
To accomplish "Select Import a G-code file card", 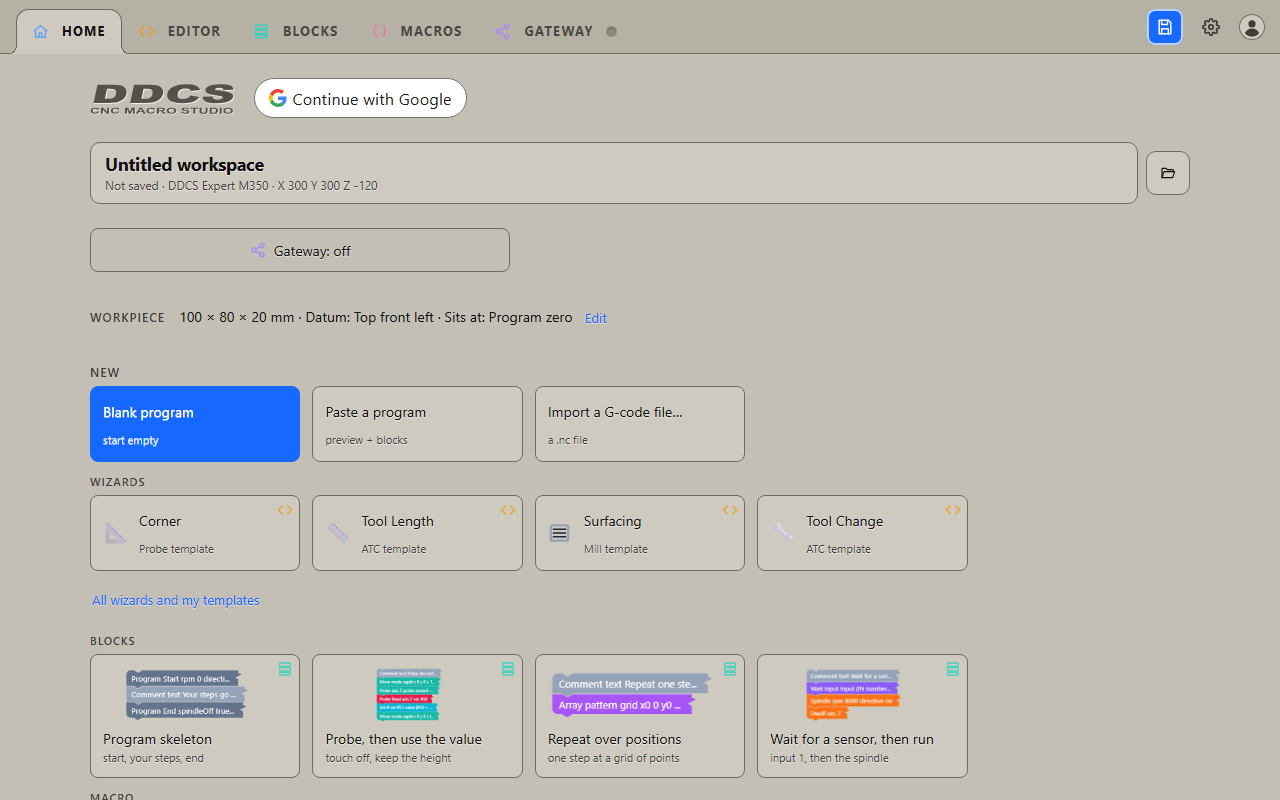I will pyautogui.click(x=640, y=424).
